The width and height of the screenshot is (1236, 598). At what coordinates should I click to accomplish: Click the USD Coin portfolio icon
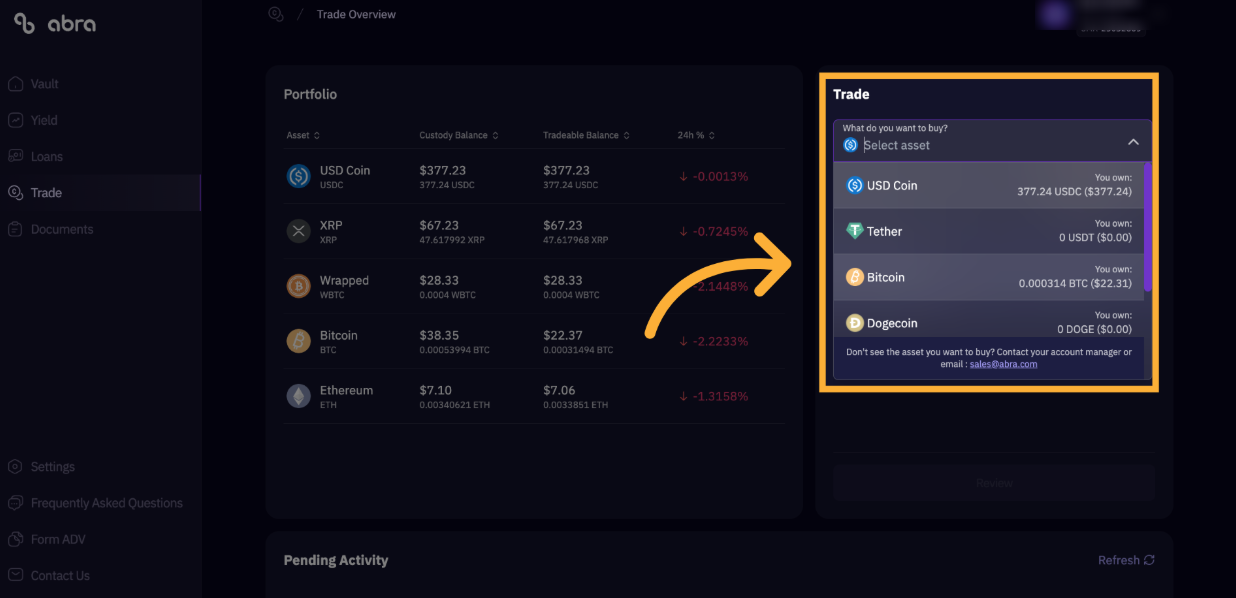point(298,177)
